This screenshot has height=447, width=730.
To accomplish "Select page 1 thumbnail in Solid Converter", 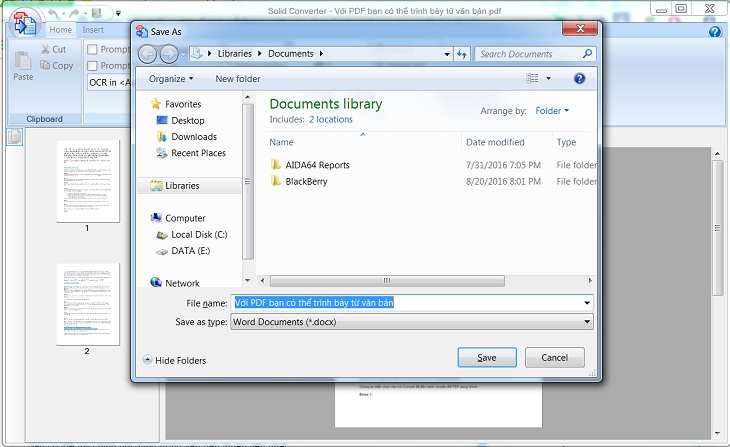I will click(88, 181).
